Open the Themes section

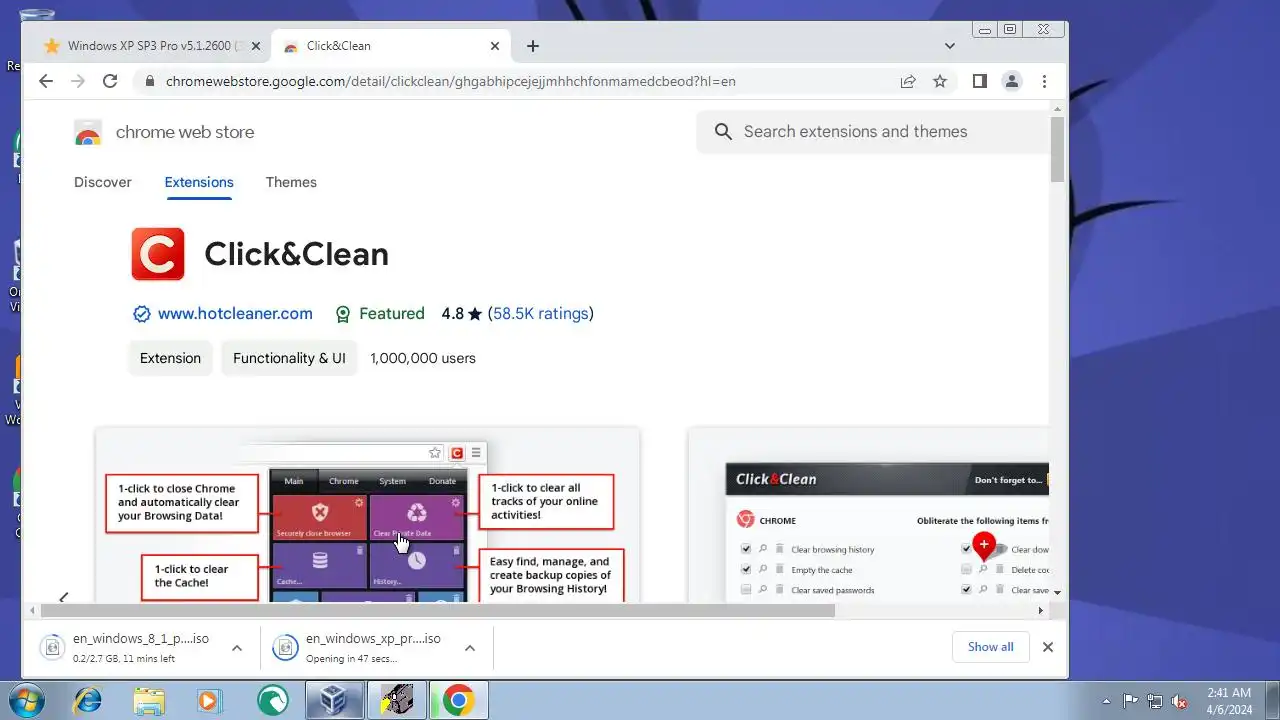tap(291, 182)
